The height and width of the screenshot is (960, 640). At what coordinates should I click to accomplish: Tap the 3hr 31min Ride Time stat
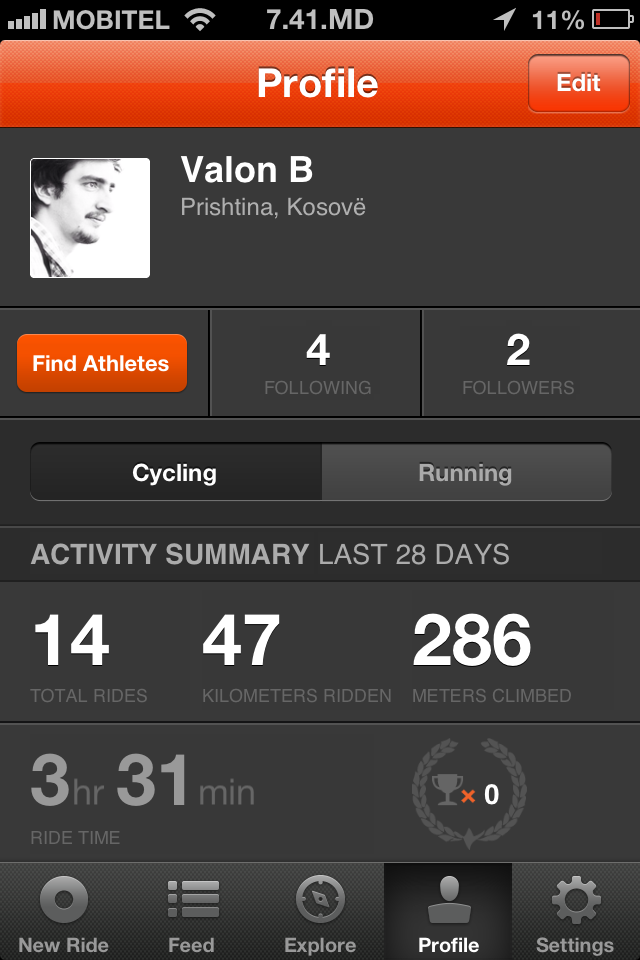[x=143, y=793]
